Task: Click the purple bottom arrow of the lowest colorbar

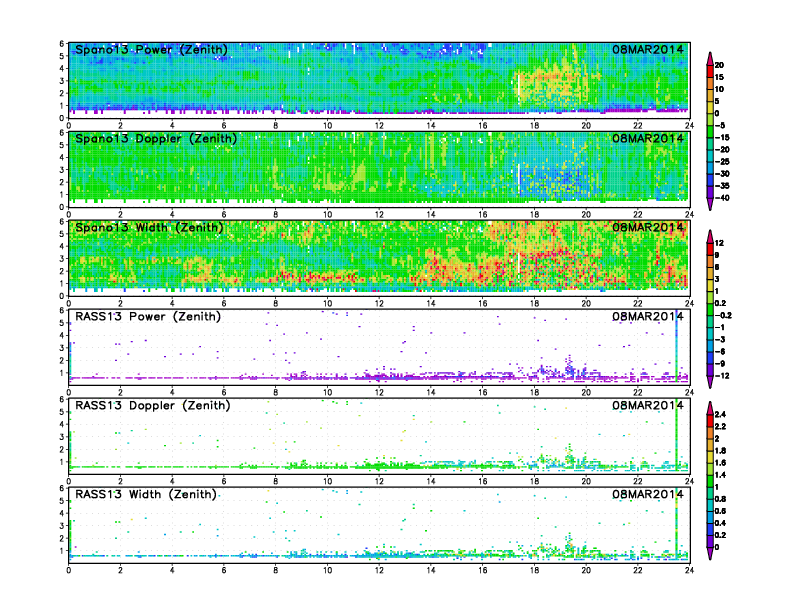Action: tap(710, 553)
